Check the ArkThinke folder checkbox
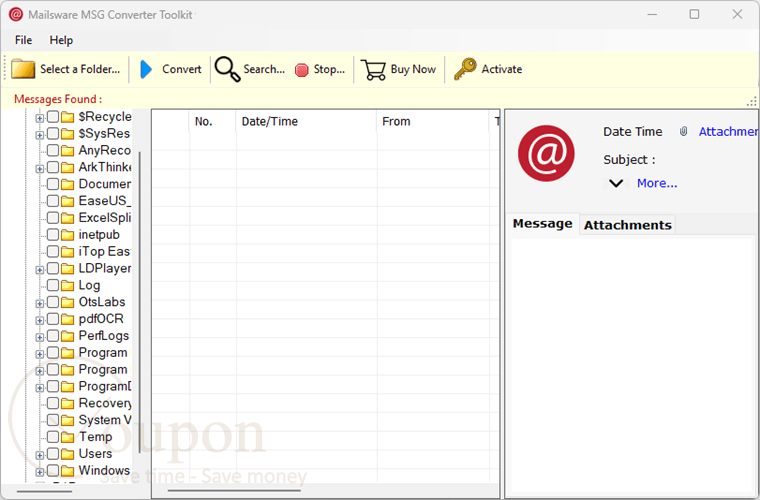 [53, 167]
